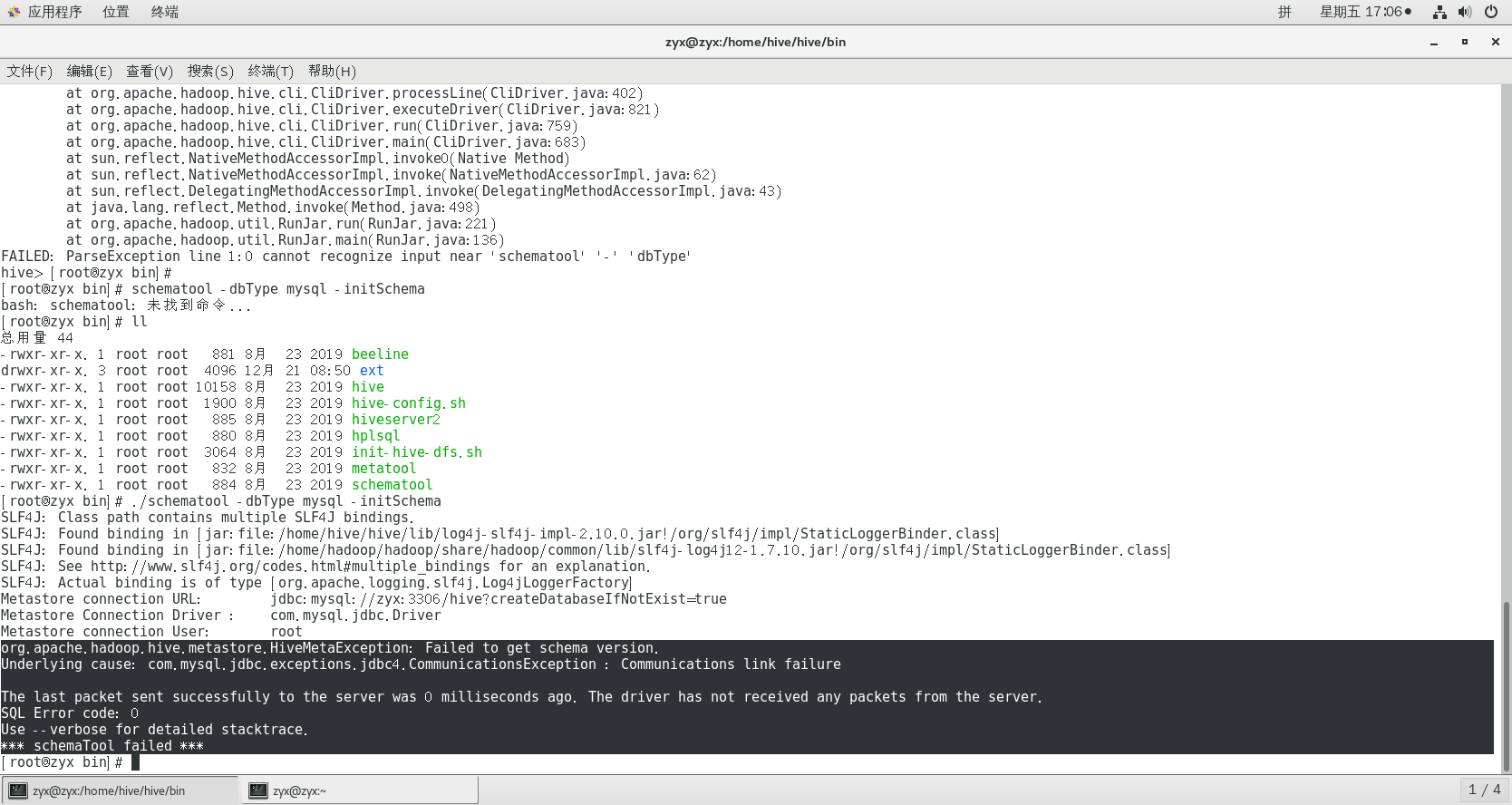Click the 拼 input method indicator
Screen dimensions: 1512x805
coord(1284,12)
